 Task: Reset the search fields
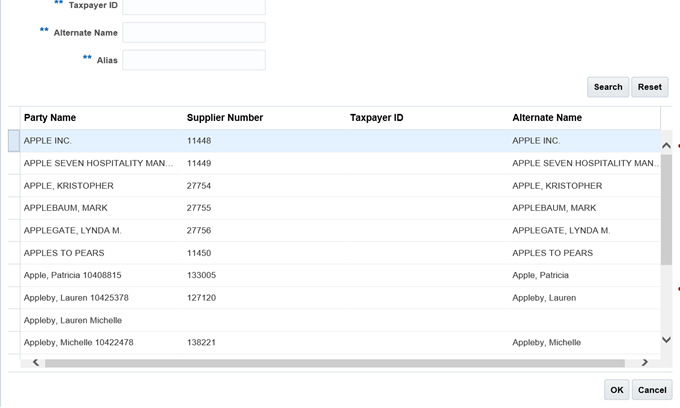coord(649,87)
